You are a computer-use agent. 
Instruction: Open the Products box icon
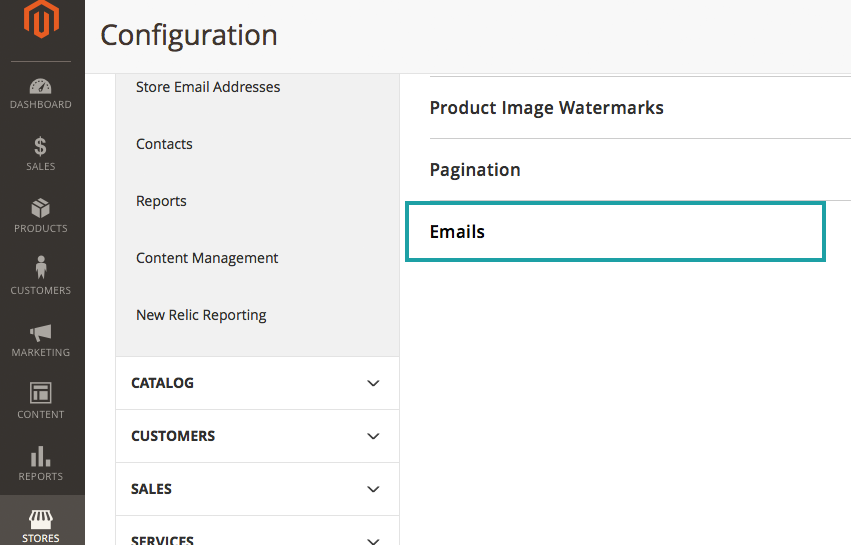coord(41,208)
